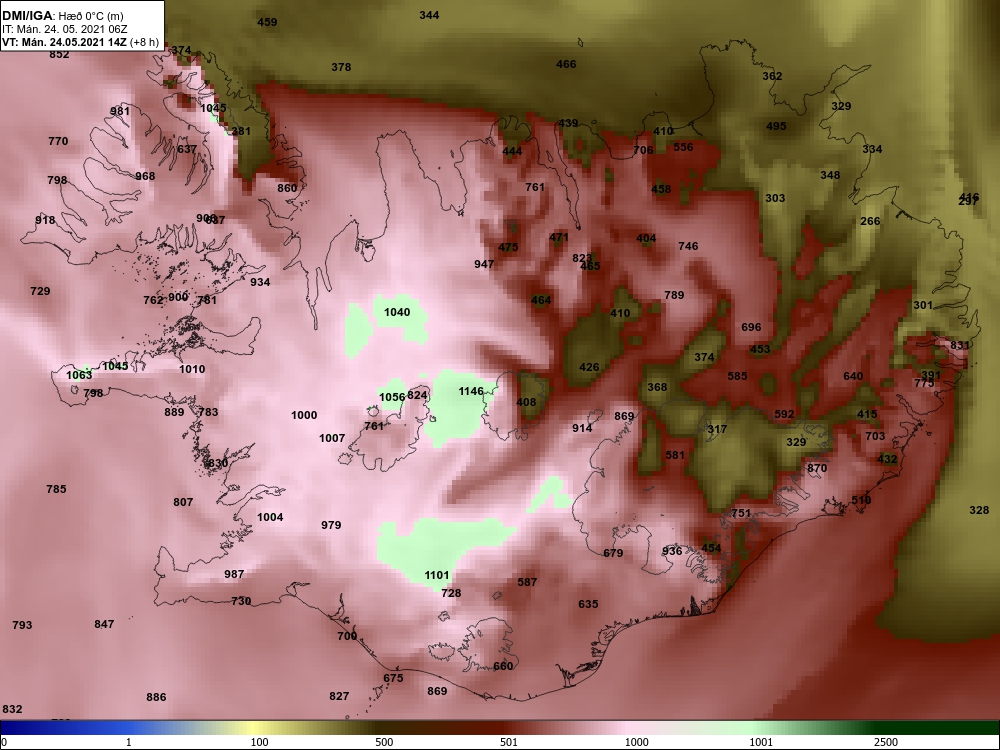1000x750 pixels.
Task: Click the 1001 label on the color scale
Action: [761, 742]
